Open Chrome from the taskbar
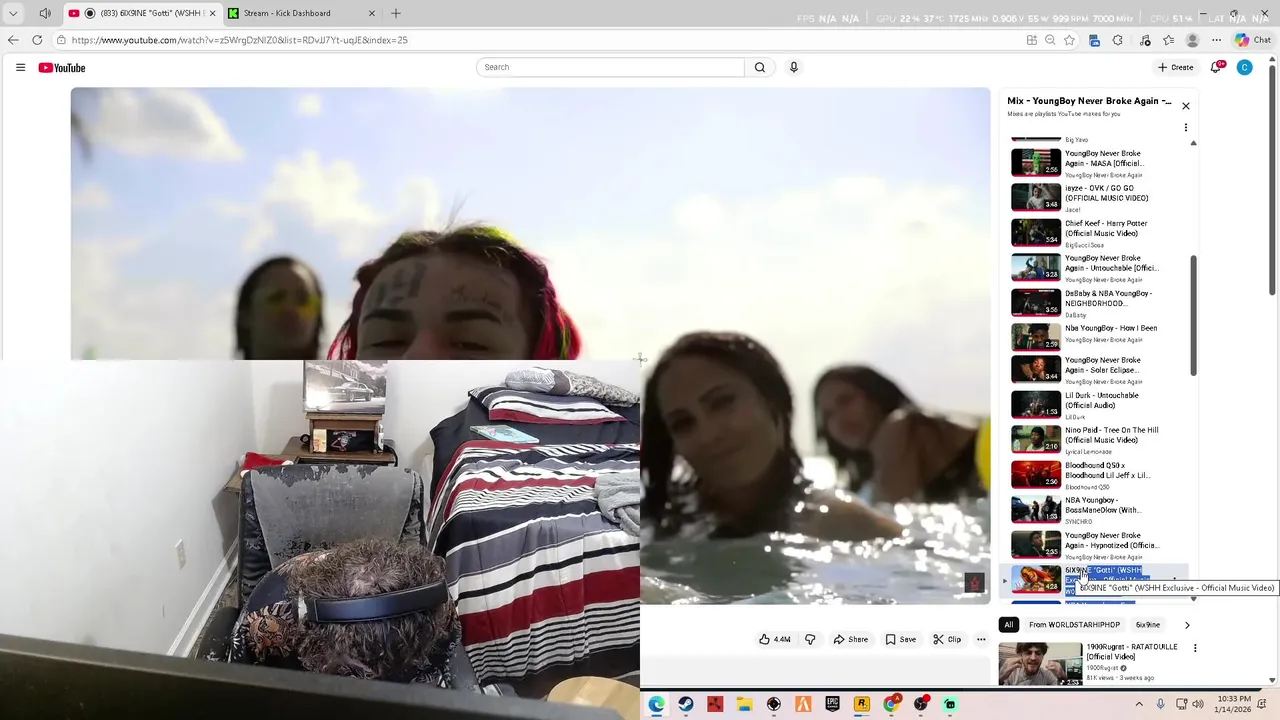Screen dimensions: 1280x720 coord(891,704)
